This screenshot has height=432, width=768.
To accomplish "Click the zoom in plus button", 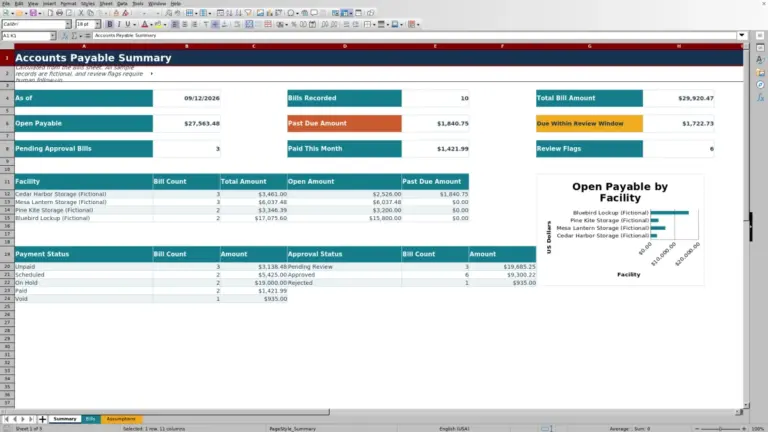I will click(x=744, y=429).
